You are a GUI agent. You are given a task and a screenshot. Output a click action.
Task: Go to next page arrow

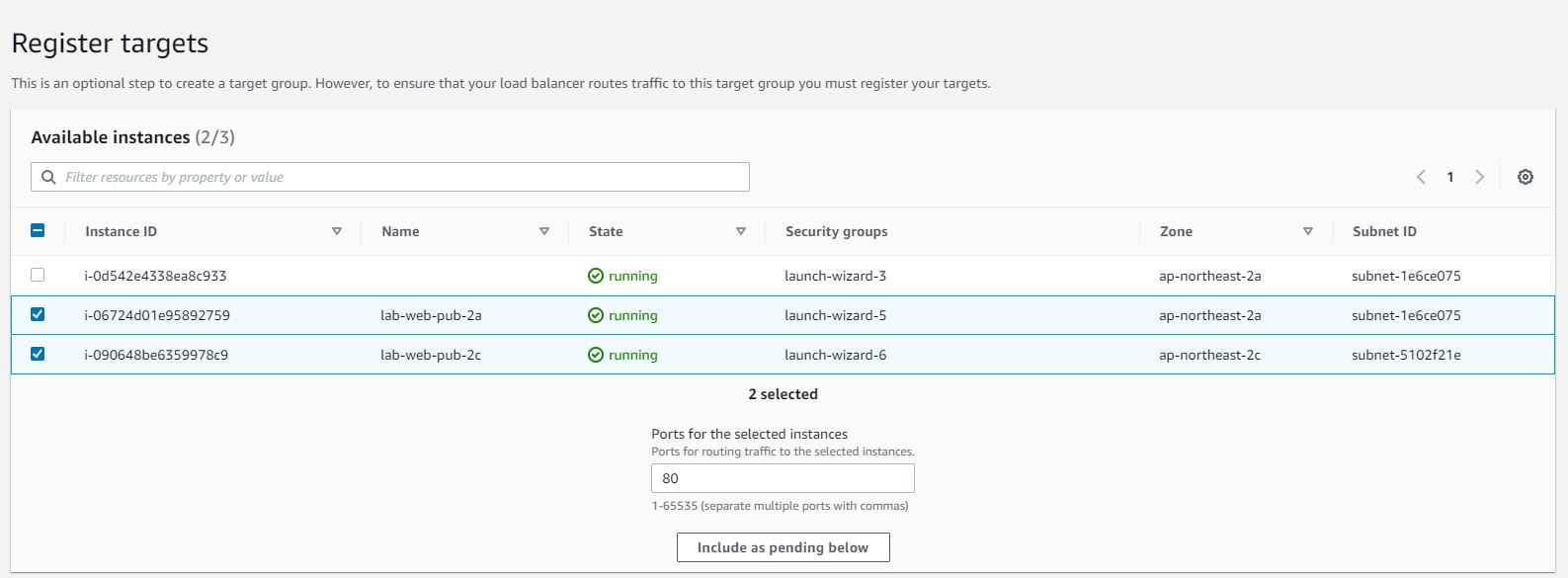click(x=1479, y=177)
